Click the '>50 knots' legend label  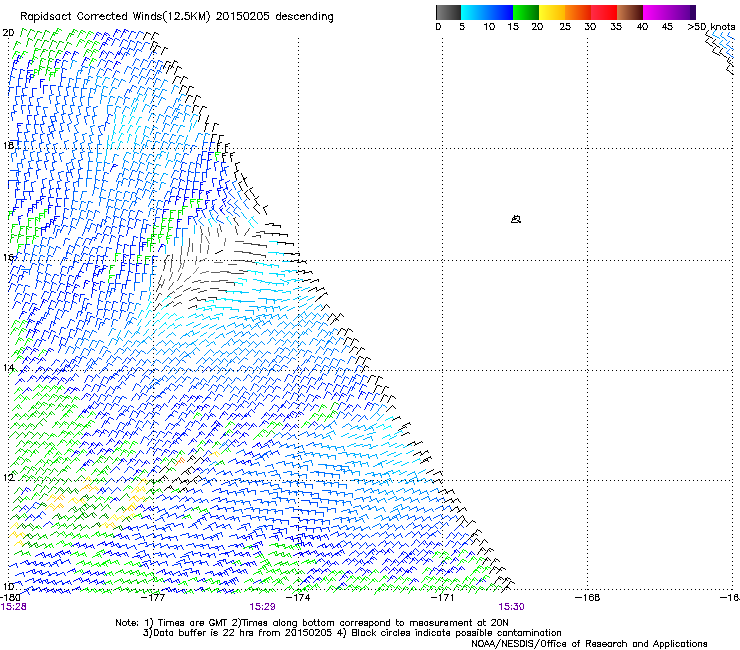(x=711, y=27)
